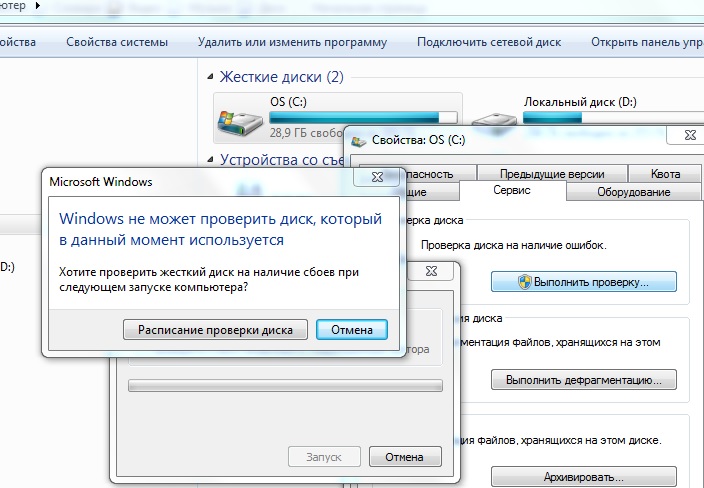Open Свойства системы in toolbar
The height and width of the screenshot is (488, 704).
click(x=117, y=42)
